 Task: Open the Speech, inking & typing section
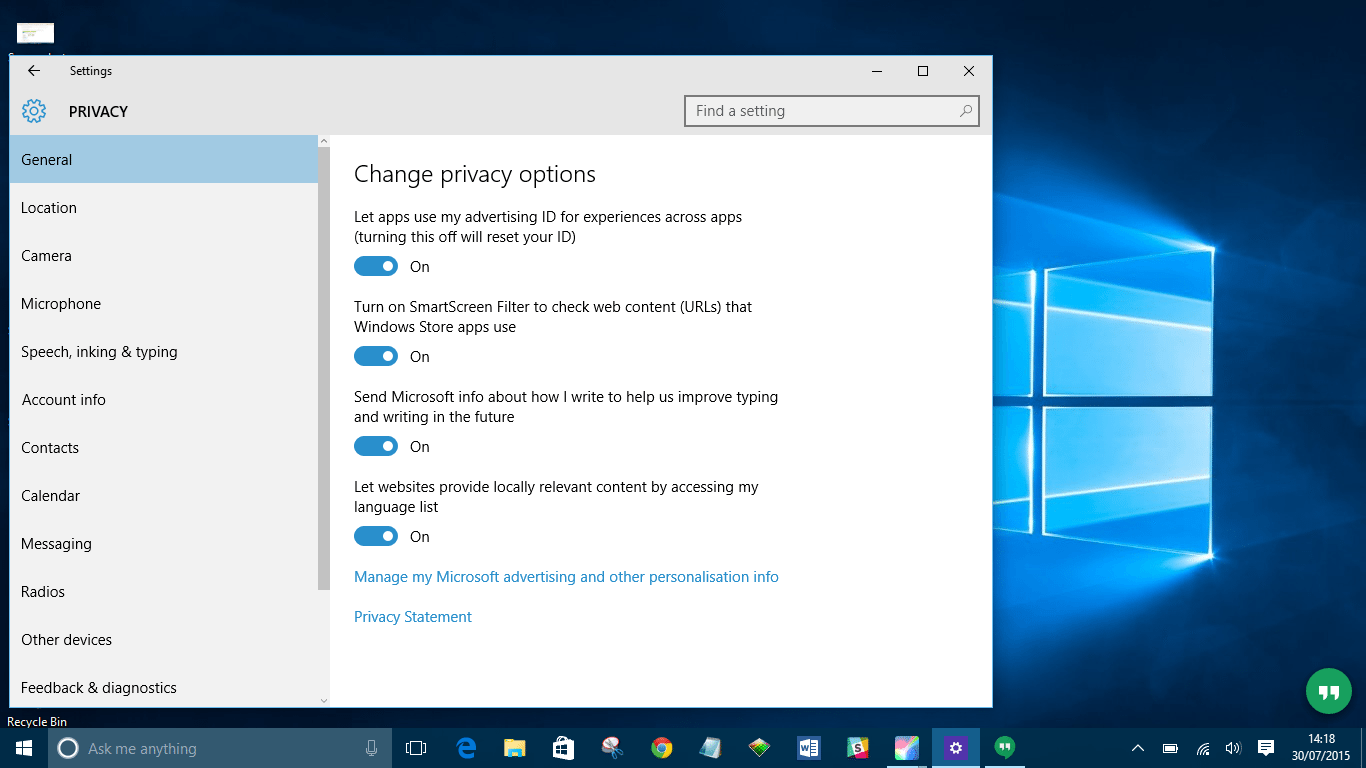(164, 352)
